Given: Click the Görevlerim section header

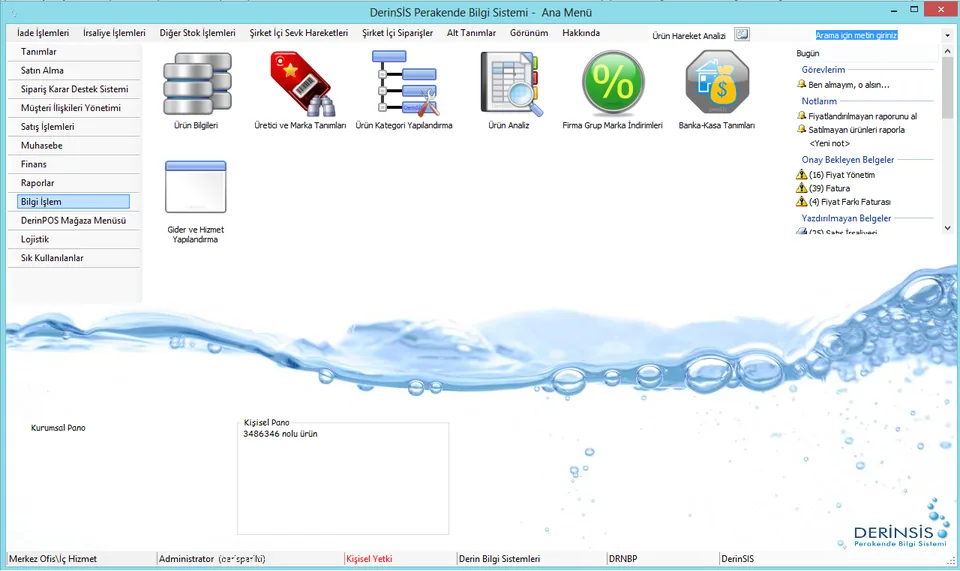Looking at the screenshot, I should point(823,70).
